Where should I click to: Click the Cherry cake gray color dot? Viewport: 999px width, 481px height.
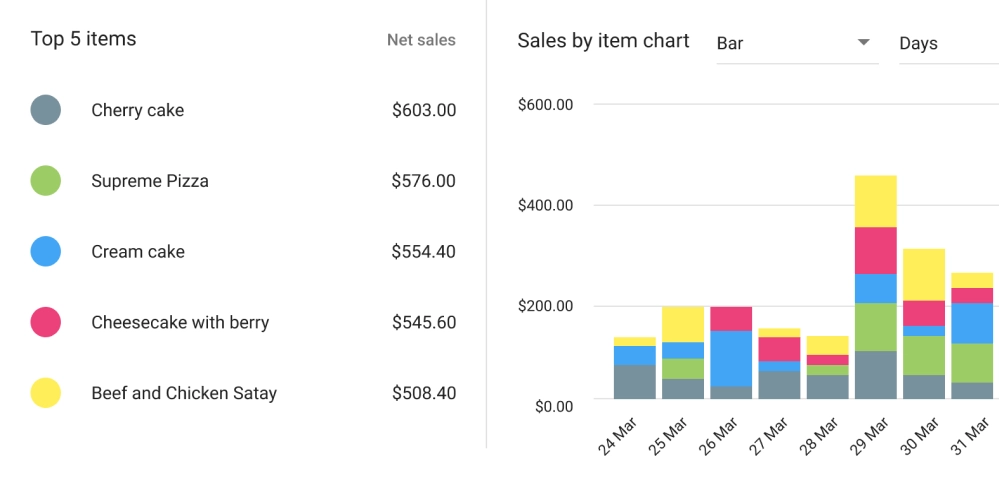click(x=46, y=110)
